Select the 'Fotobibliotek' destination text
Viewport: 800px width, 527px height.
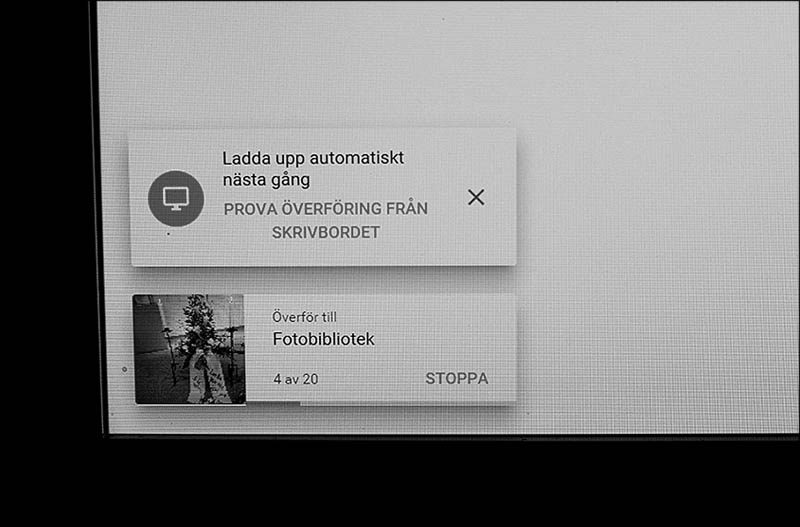(323, 339)
